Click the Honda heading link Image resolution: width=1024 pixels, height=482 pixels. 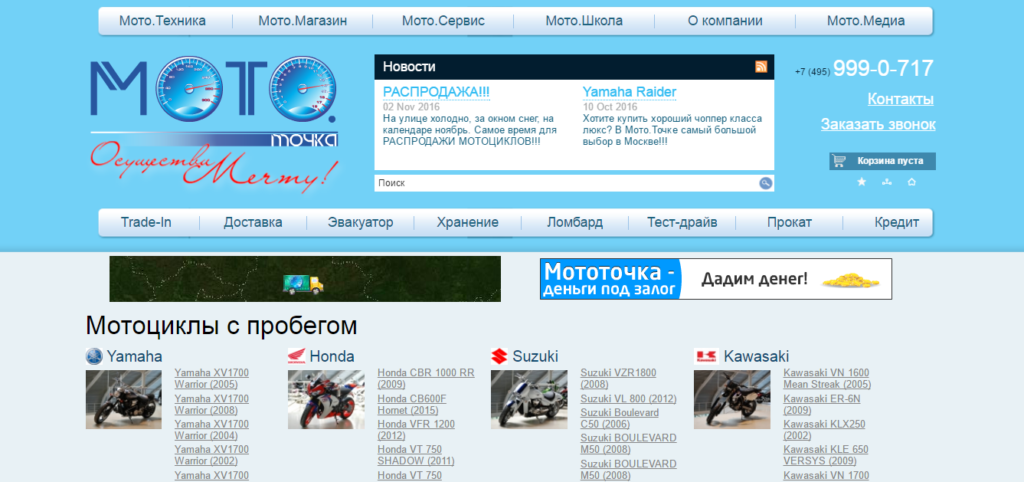[332, 357]
